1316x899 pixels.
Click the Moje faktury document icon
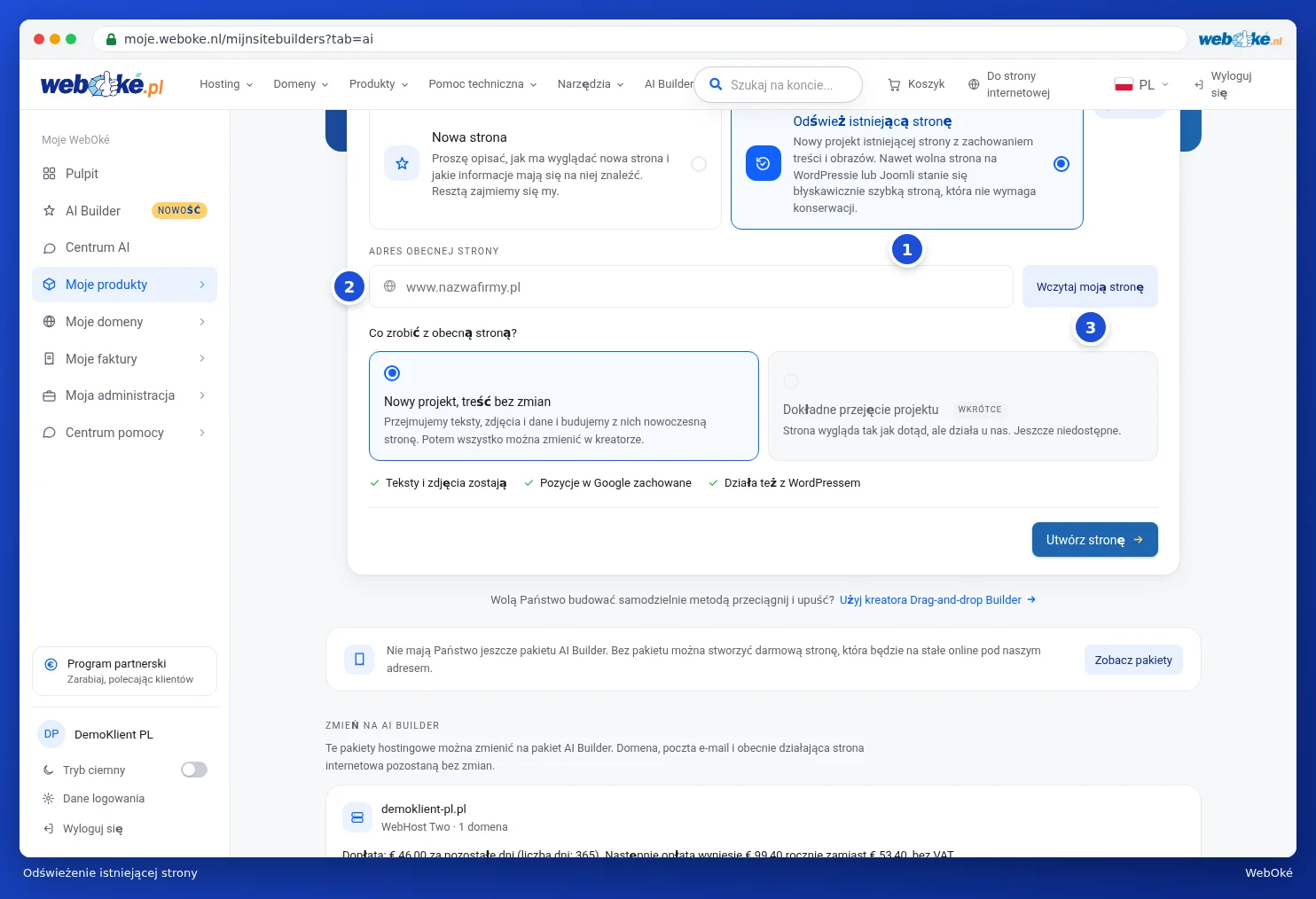[49, 359]
